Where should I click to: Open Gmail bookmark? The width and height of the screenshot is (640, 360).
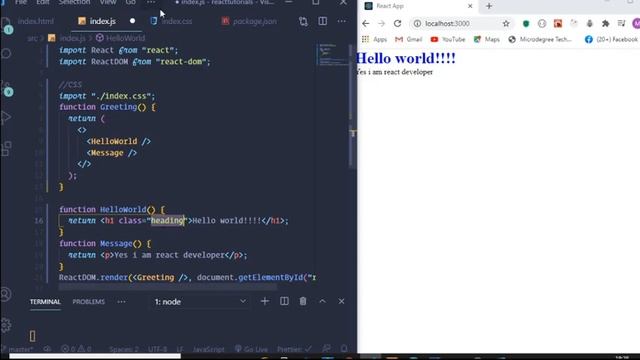(x=409, y=39)
